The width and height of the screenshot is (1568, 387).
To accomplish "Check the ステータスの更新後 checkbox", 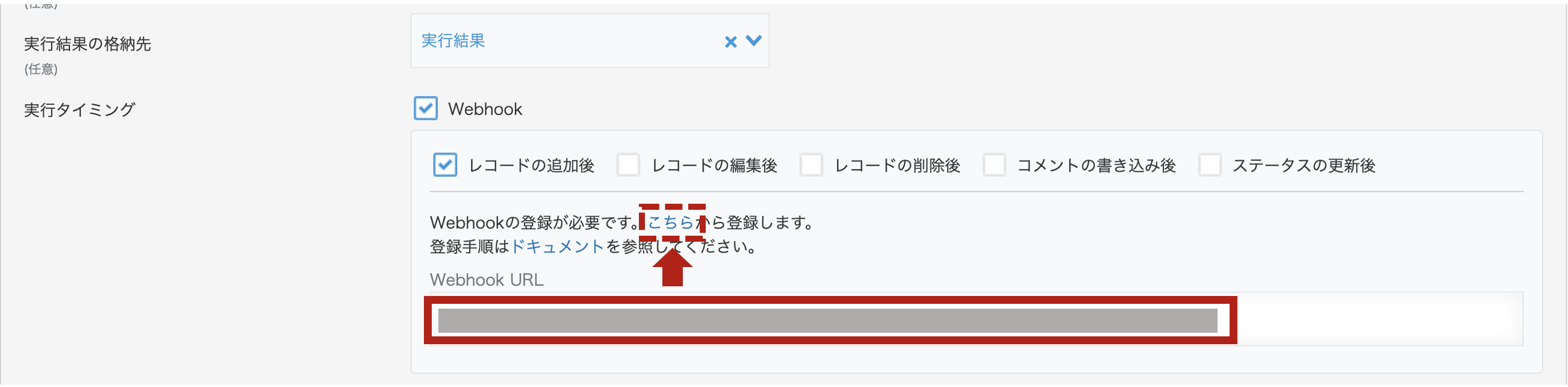I will point(1210,165).
